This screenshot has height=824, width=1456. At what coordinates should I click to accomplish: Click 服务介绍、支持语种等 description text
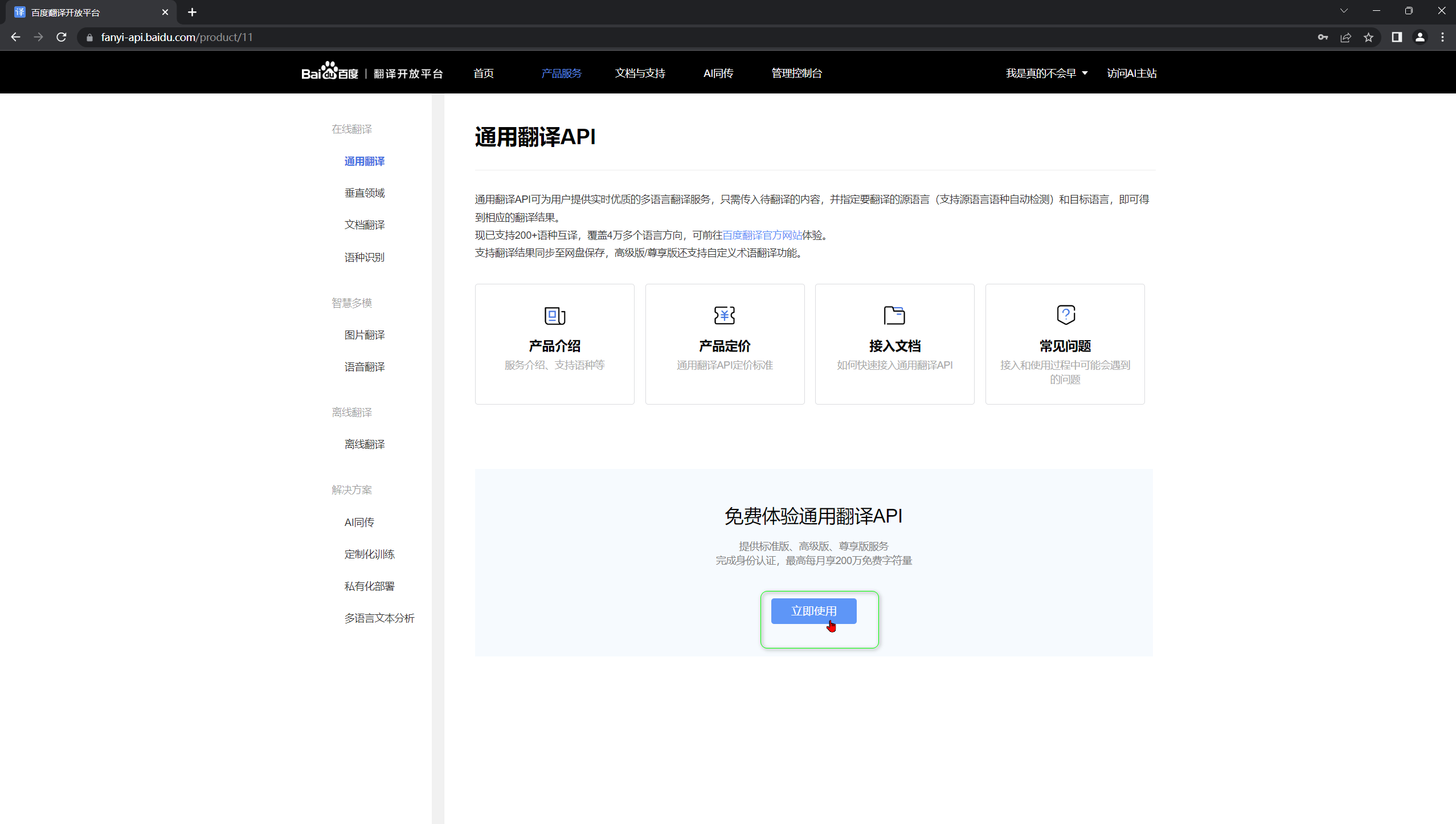pyautogui.click(x=554, y=365)
